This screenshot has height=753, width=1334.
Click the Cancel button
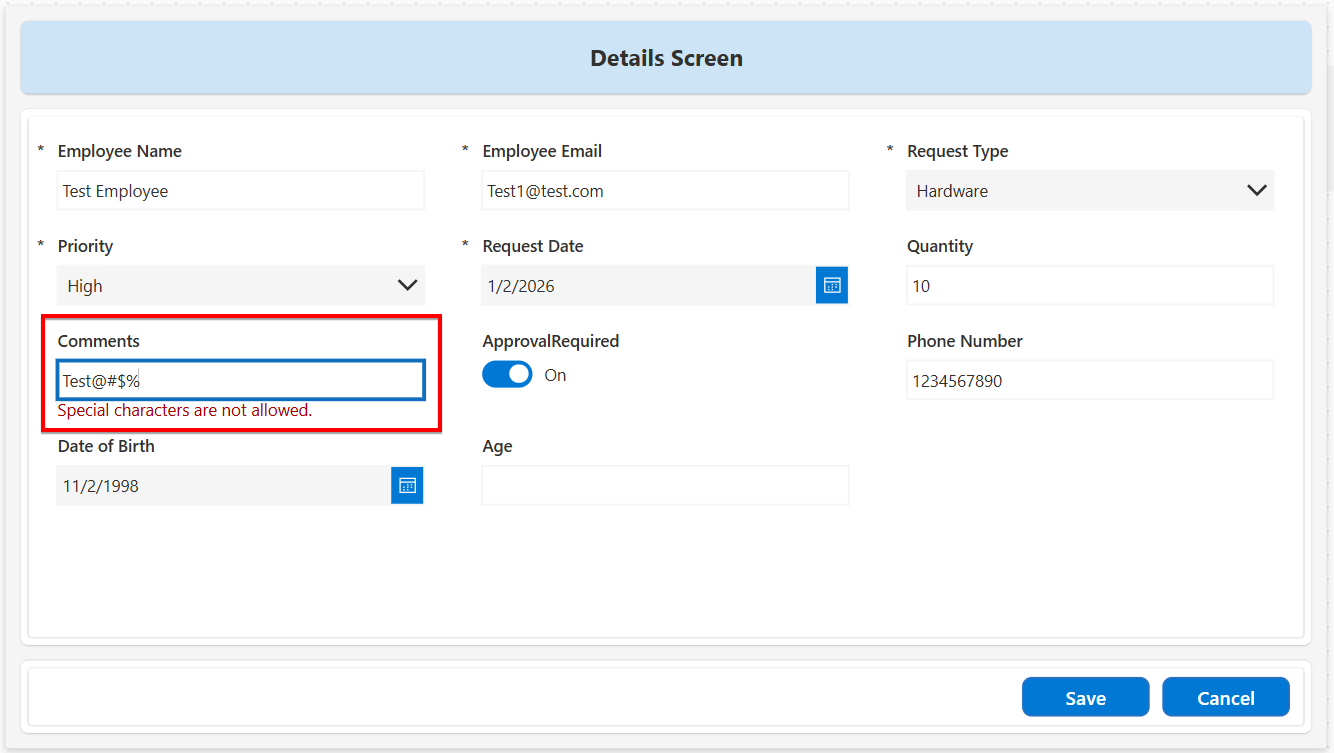pyautogui.click(x=1225, y=698)
